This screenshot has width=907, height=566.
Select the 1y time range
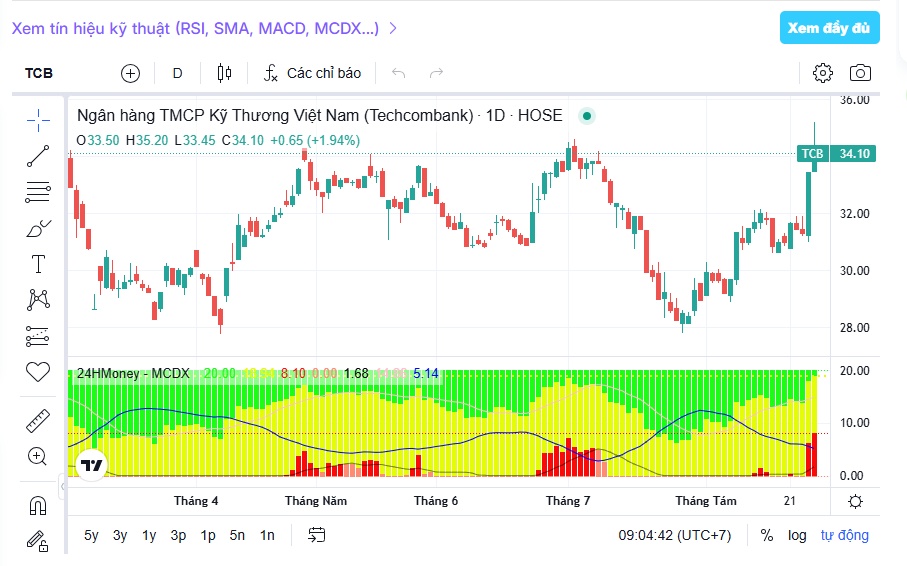click(x=149, y=535)
